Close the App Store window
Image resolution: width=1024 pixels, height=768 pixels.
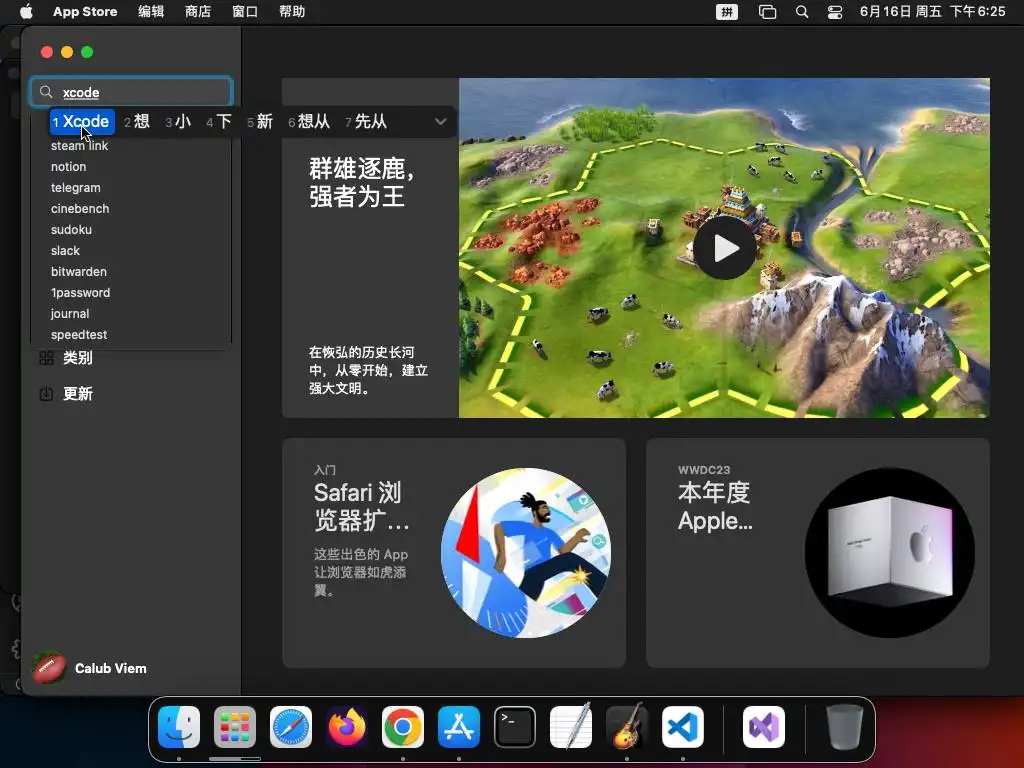tap(46, 52)
